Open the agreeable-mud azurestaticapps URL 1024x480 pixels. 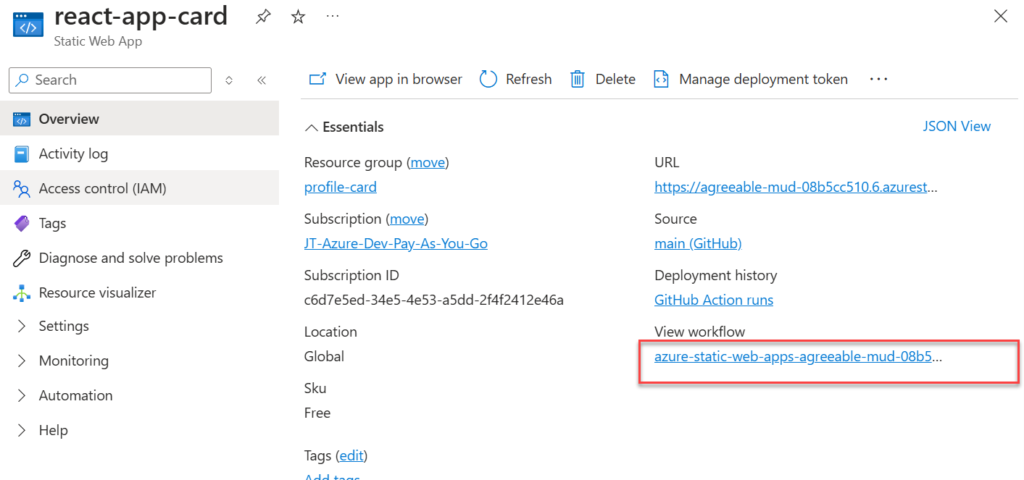click(x=796, y=187)
